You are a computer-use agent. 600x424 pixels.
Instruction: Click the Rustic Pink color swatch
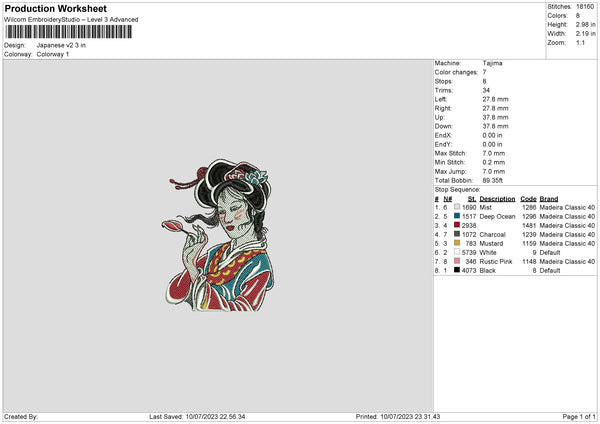[x=457, y=261]
